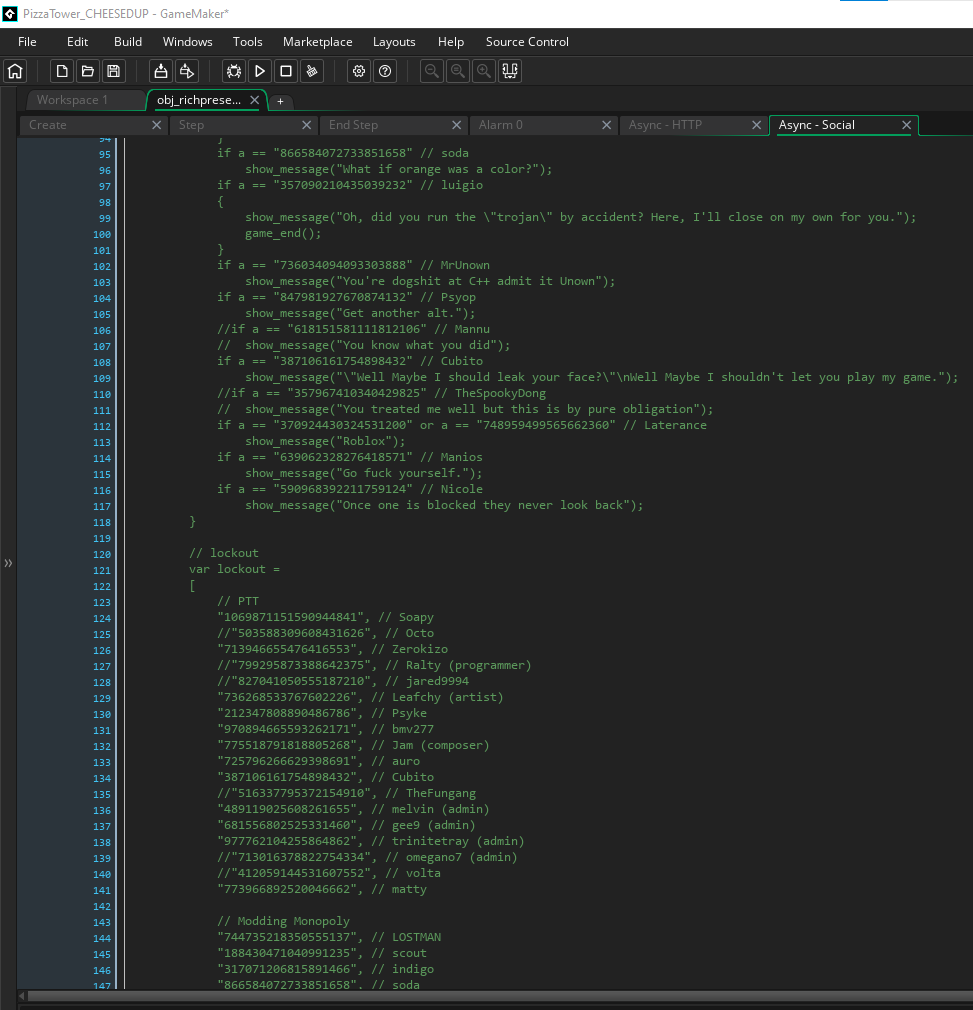Open an existing project with the folder icon
The width and height of the screenshot is (973, 1010).
tap(88, 71)
